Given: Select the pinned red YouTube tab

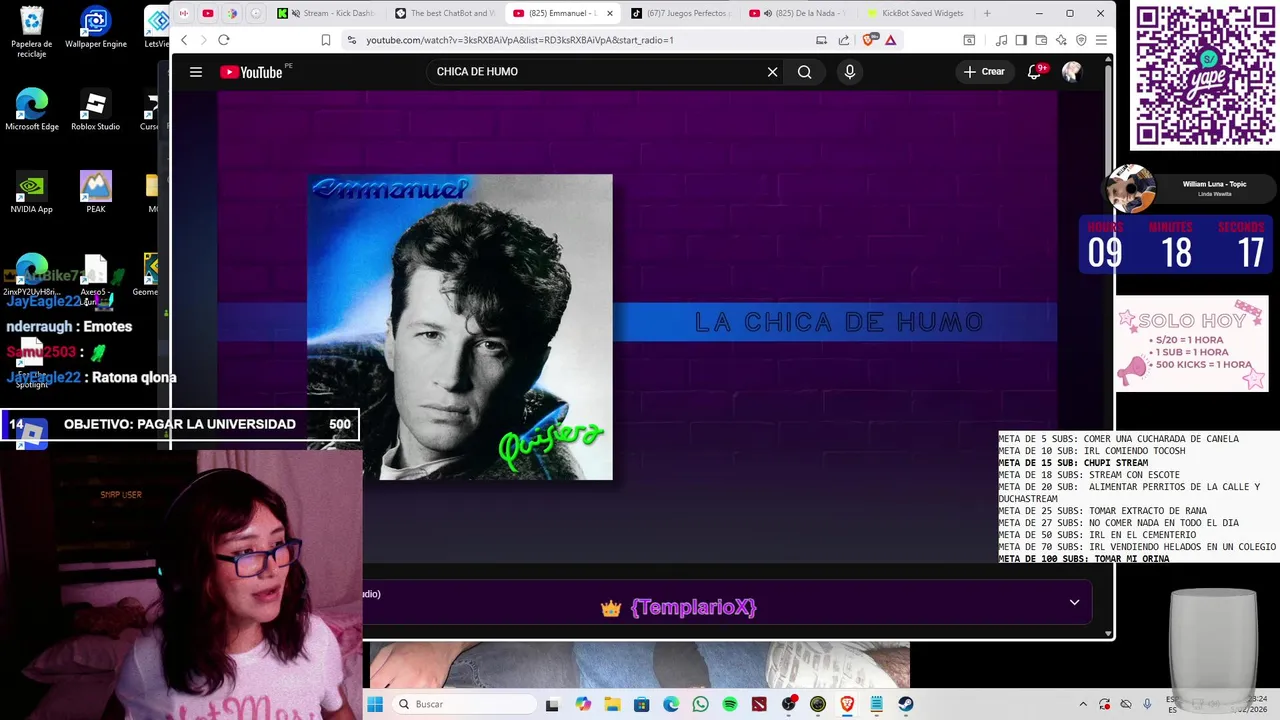Looking at the screenshot, I should click(x=208, y=13).
